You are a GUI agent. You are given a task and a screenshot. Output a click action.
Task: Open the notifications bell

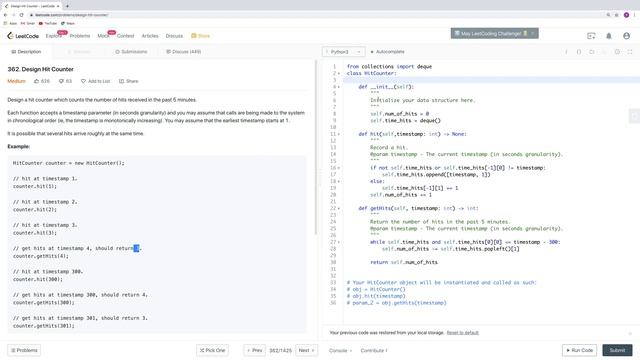coord(609,36)
